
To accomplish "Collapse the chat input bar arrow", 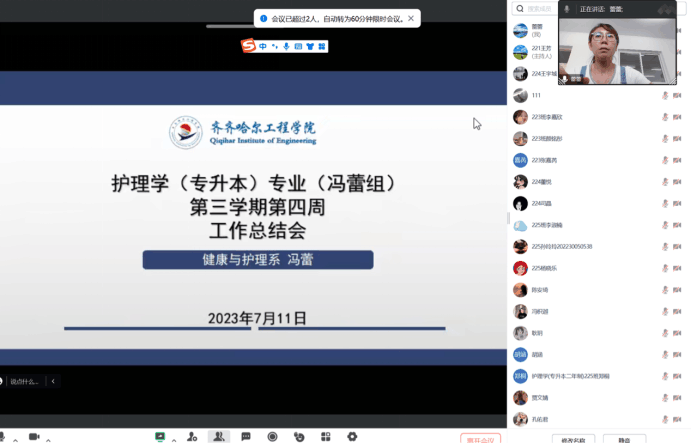I will tap(53, 381).
